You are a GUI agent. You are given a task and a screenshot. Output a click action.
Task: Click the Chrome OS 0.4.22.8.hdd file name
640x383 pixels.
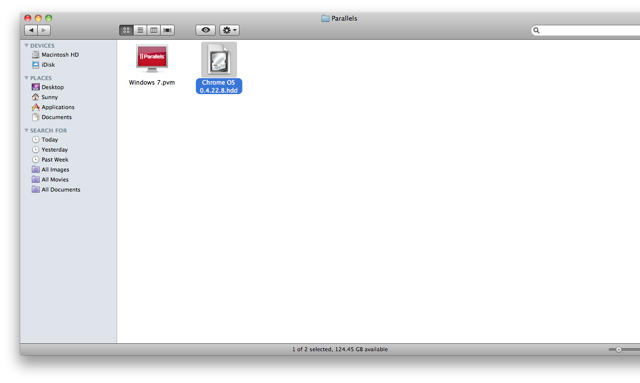[x=219, y=86]
